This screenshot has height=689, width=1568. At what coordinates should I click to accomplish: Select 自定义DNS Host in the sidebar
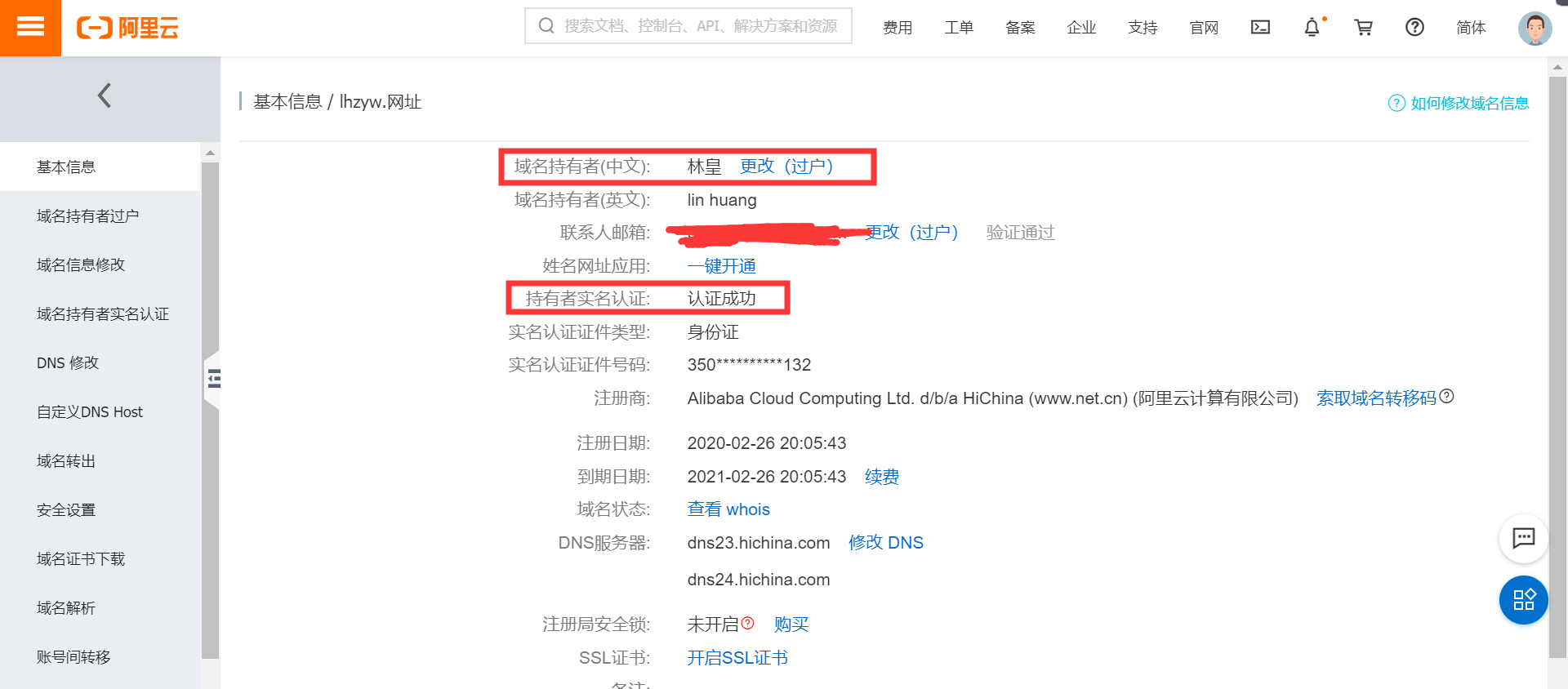100,412
